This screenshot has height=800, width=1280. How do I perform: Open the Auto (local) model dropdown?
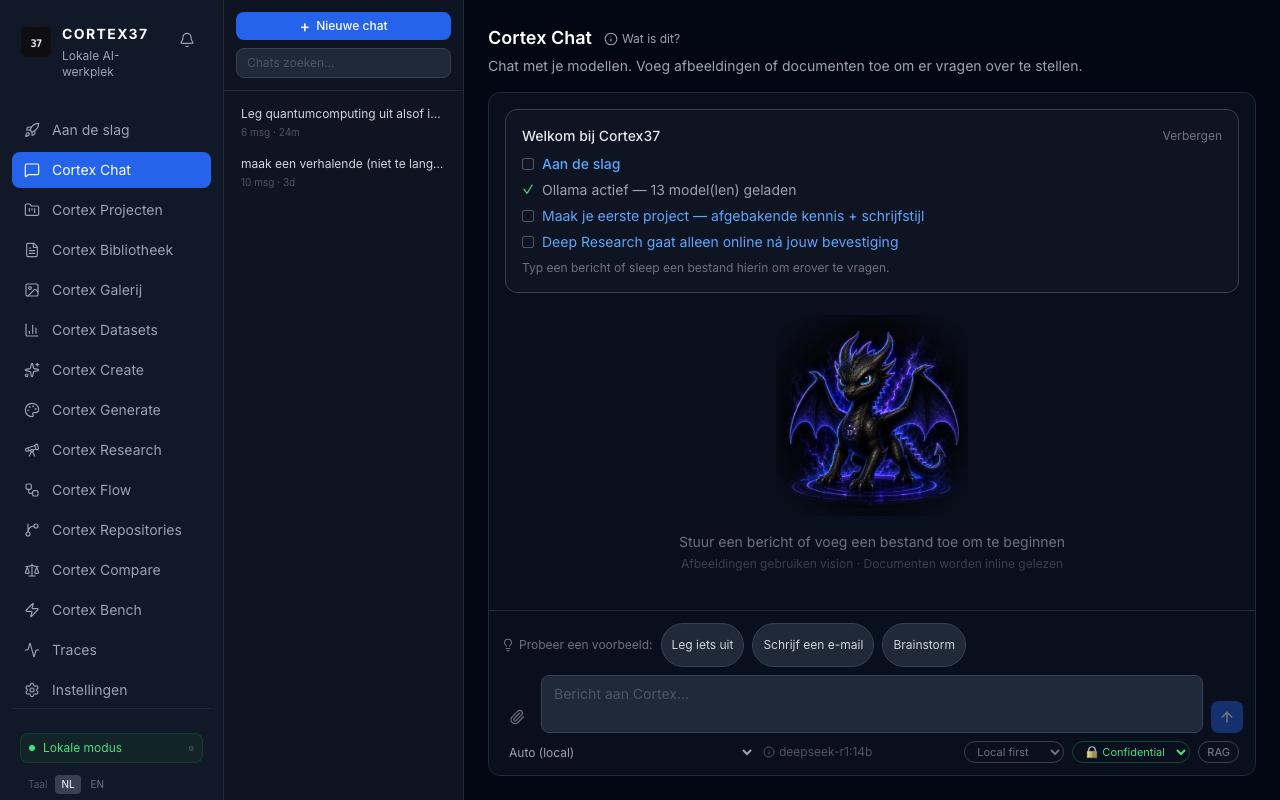click(630, 752)
